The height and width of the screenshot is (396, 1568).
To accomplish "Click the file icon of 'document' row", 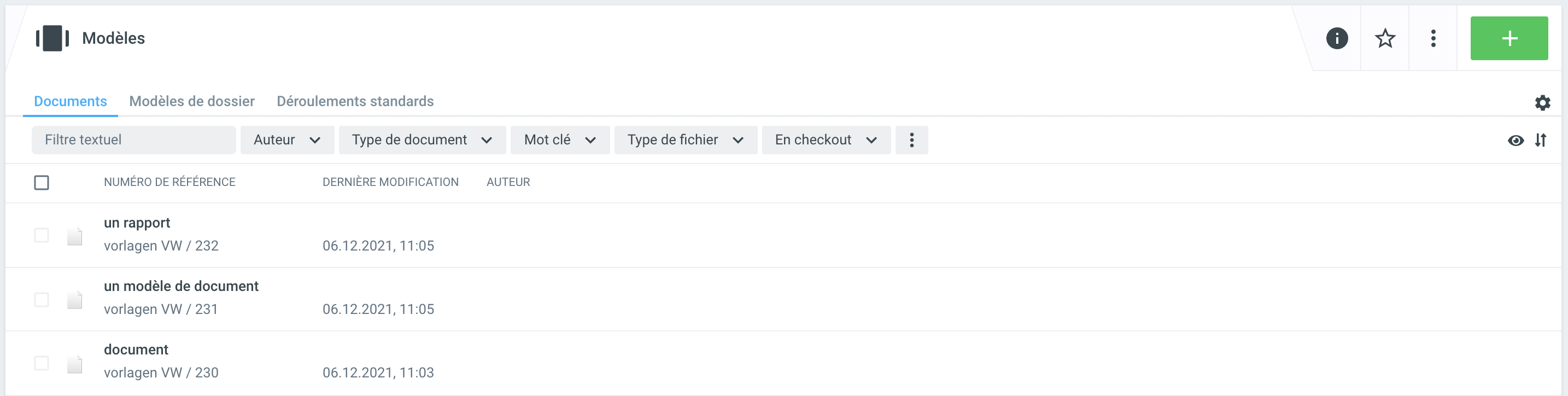I will tap(75, 364).
